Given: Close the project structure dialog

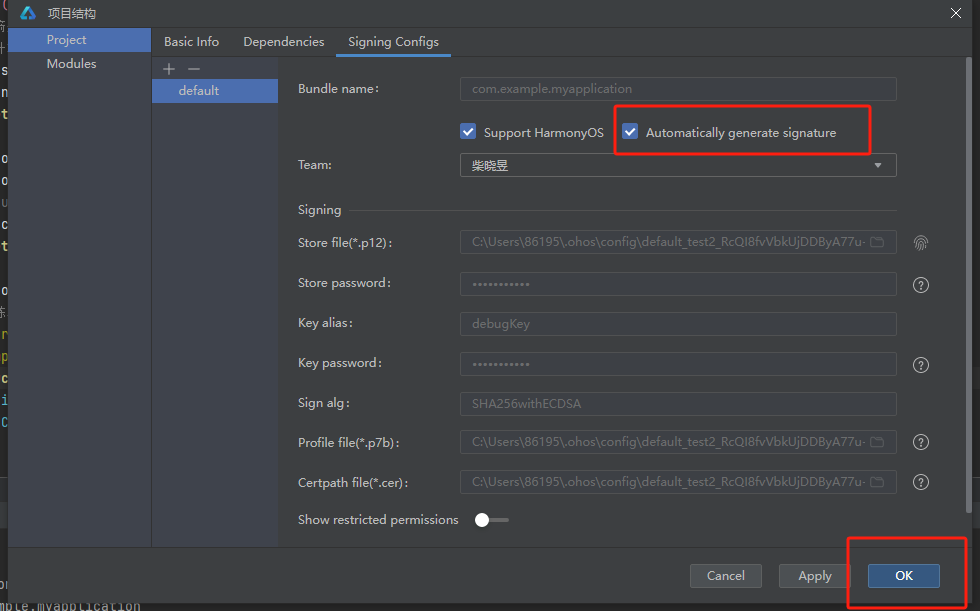Looking at the screenshot, I should pos(956,13).
